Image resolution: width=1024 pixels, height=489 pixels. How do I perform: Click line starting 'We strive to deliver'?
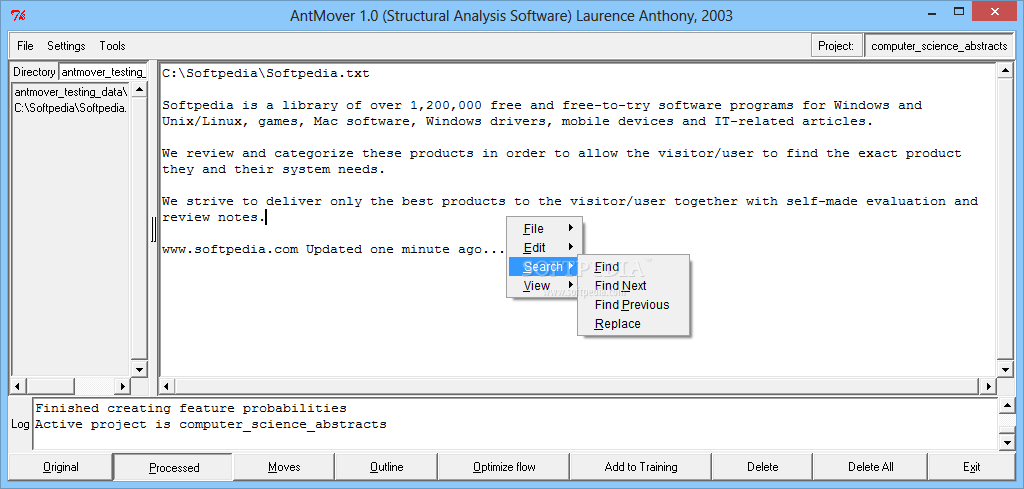coord(570,201)
